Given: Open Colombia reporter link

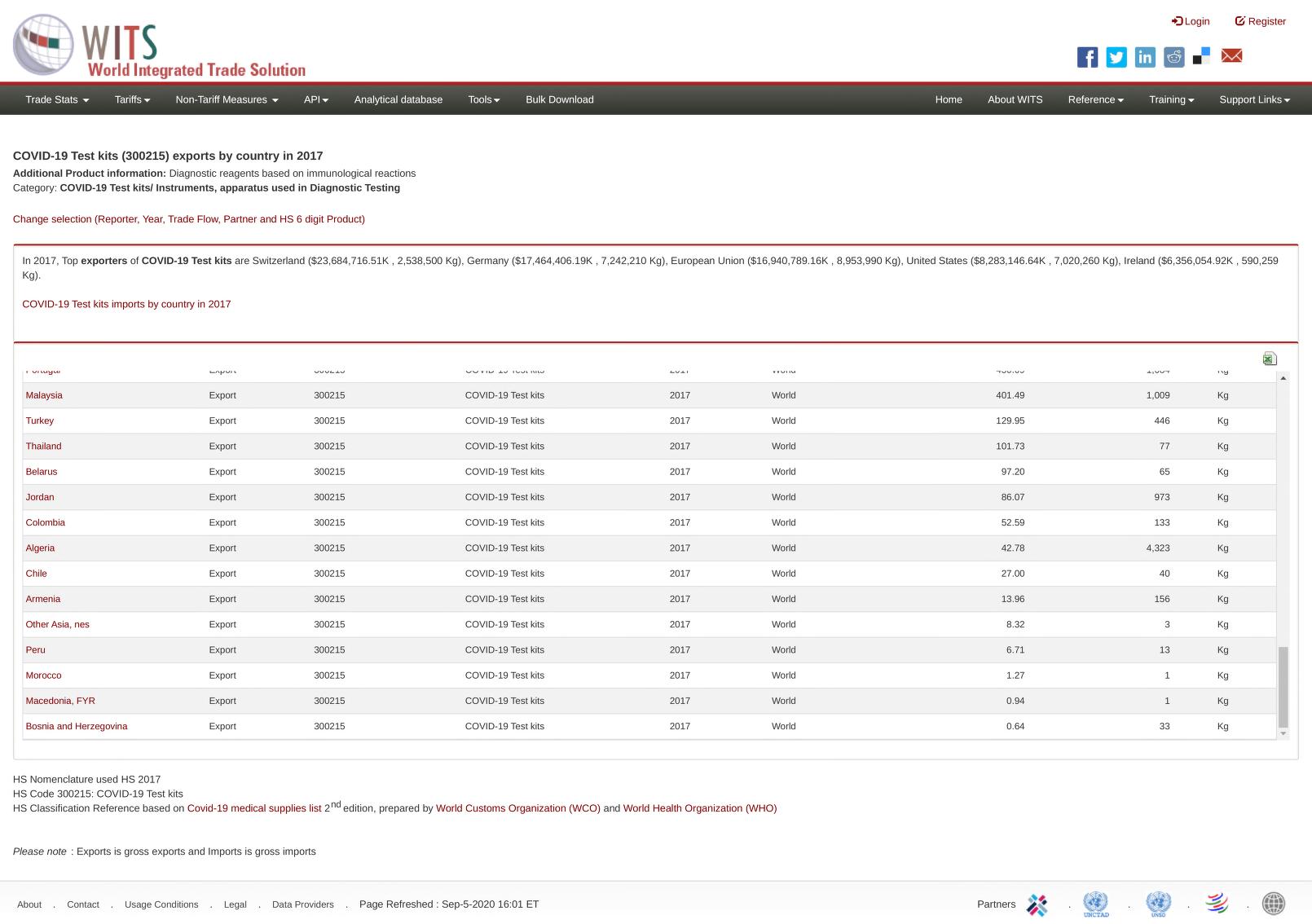Looking at the screenshot, I should point(46,522).
